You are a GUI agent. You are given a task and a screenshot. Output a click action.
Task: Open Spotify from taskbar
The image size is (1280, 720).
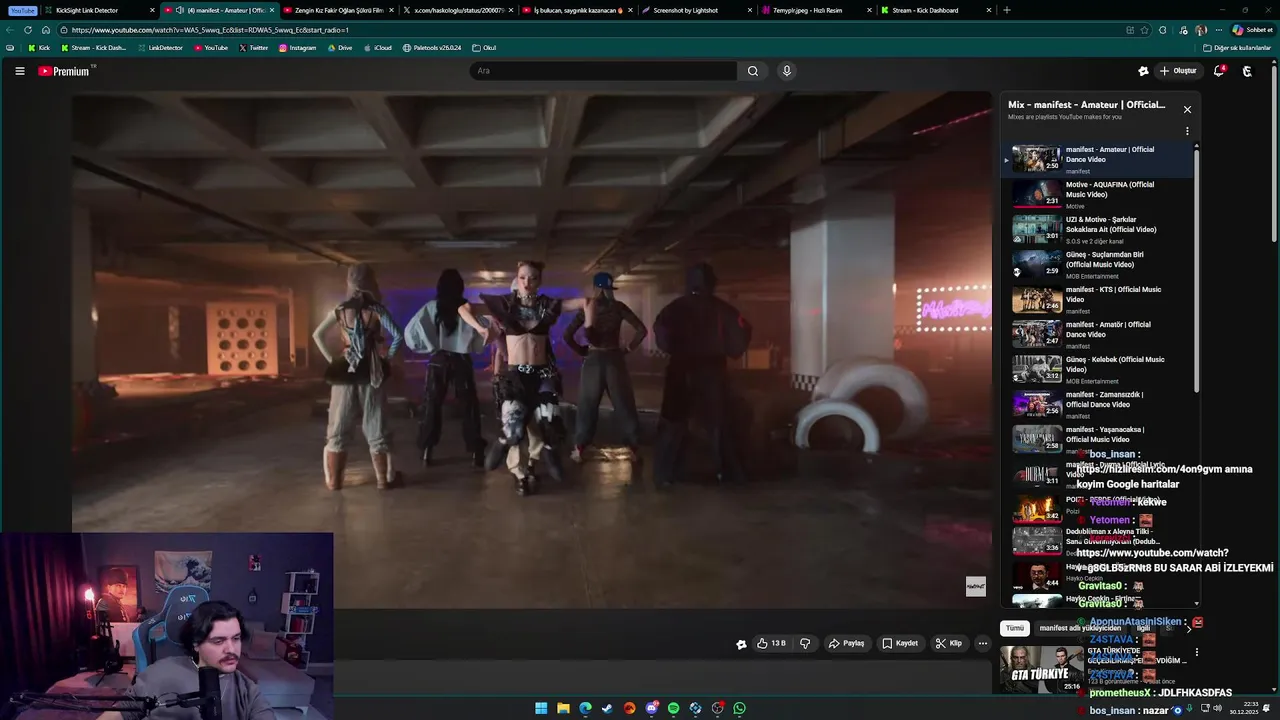click(673, 708)
